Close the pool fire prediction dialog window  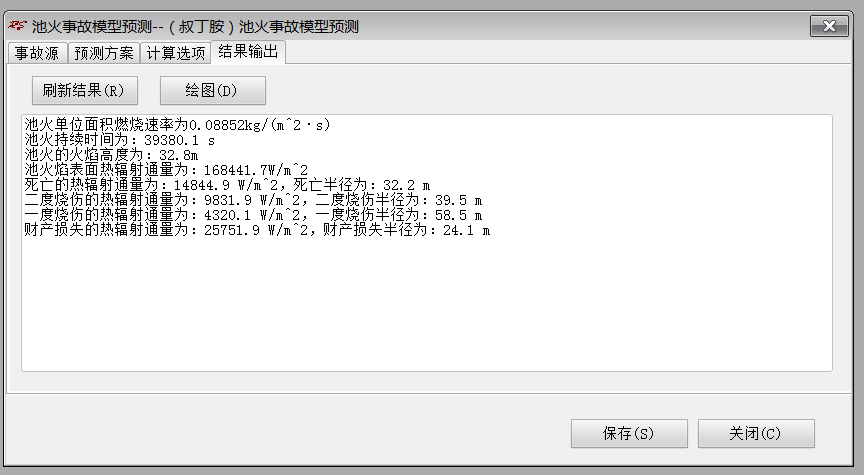829,26
